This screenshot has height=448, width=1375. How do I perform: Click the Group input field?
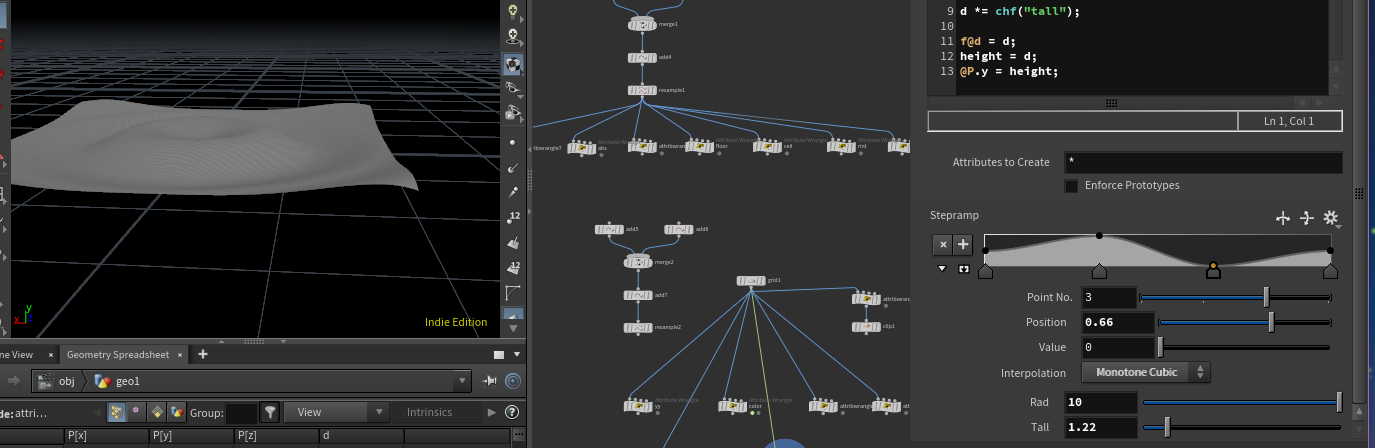pos(241,412)
